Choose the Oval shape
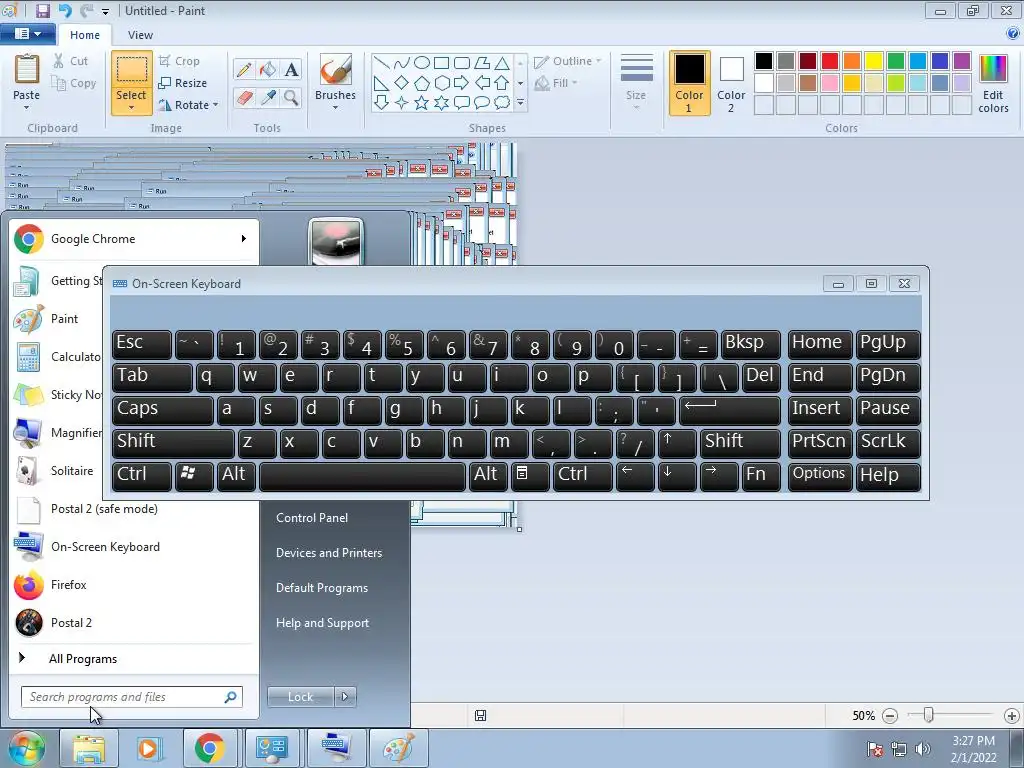The image size is (1024, 768). click(422, 63)
